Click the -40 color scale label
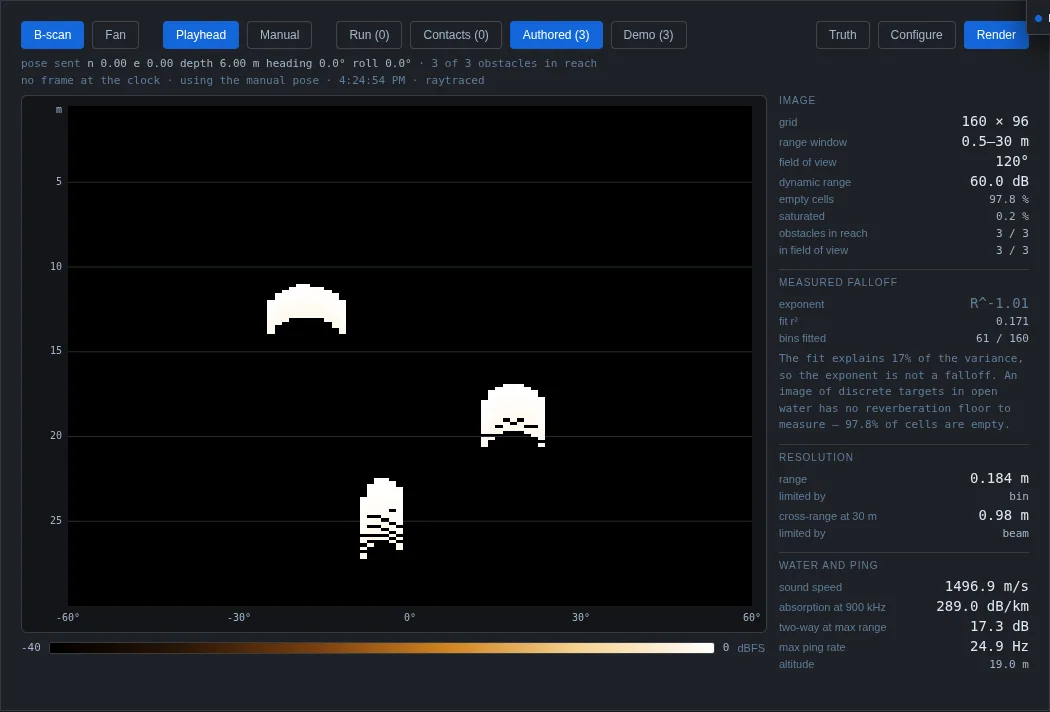This screenshot has height=712, width=1050. [31, 648]
